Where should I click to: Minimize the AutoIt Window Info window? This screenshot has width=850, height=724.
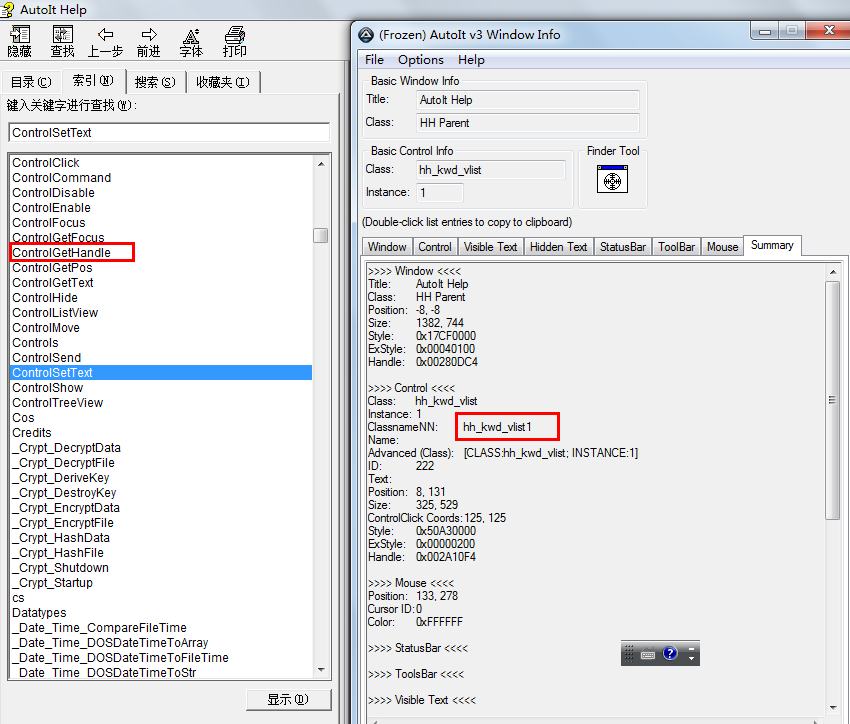pyautogui.click(x=765, y=31)
